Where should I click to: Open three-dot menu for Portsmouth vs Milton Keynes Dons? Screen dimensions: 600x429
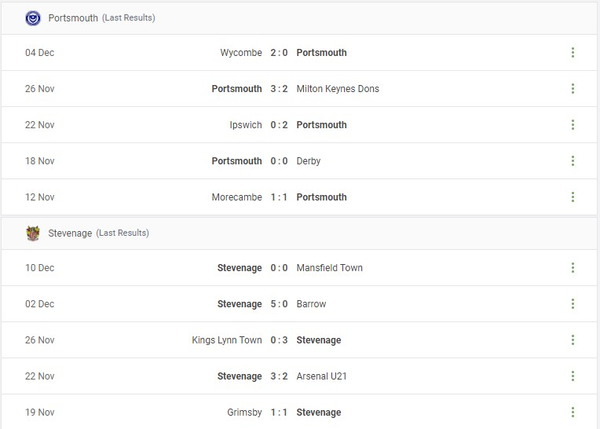tap(573, 89)
